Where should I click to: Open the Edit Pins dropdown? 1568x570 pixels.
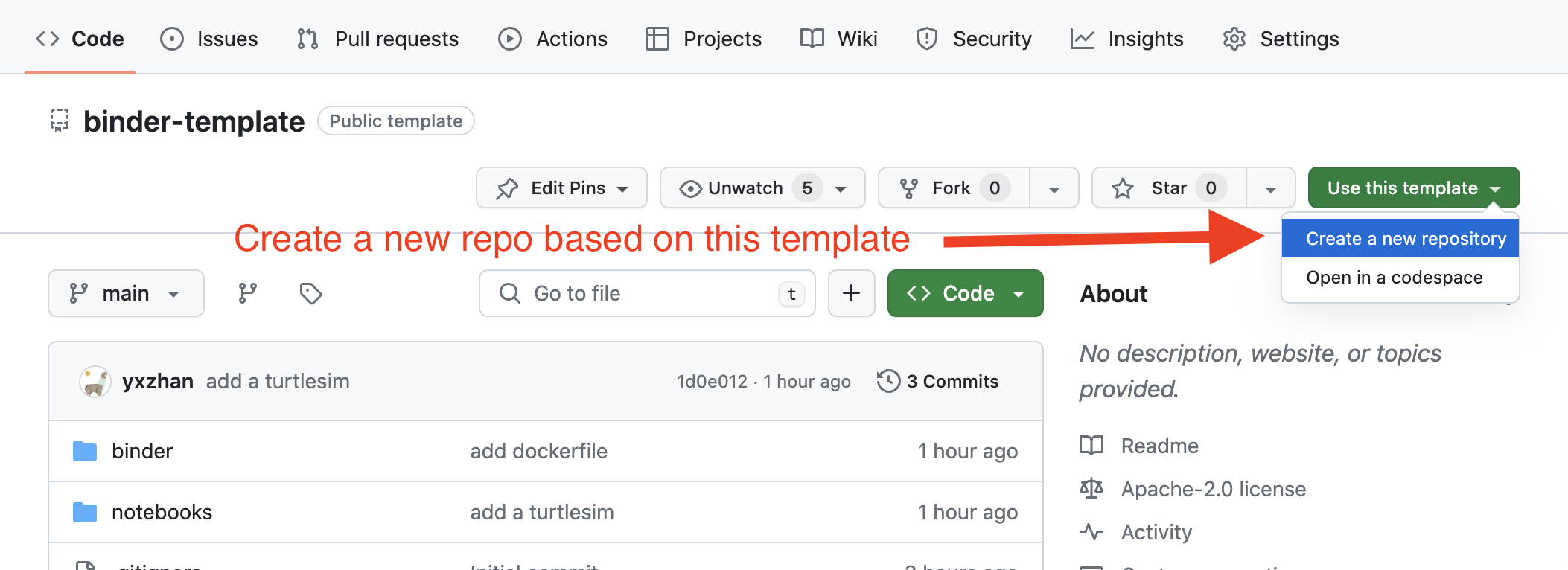pos(561,188)
